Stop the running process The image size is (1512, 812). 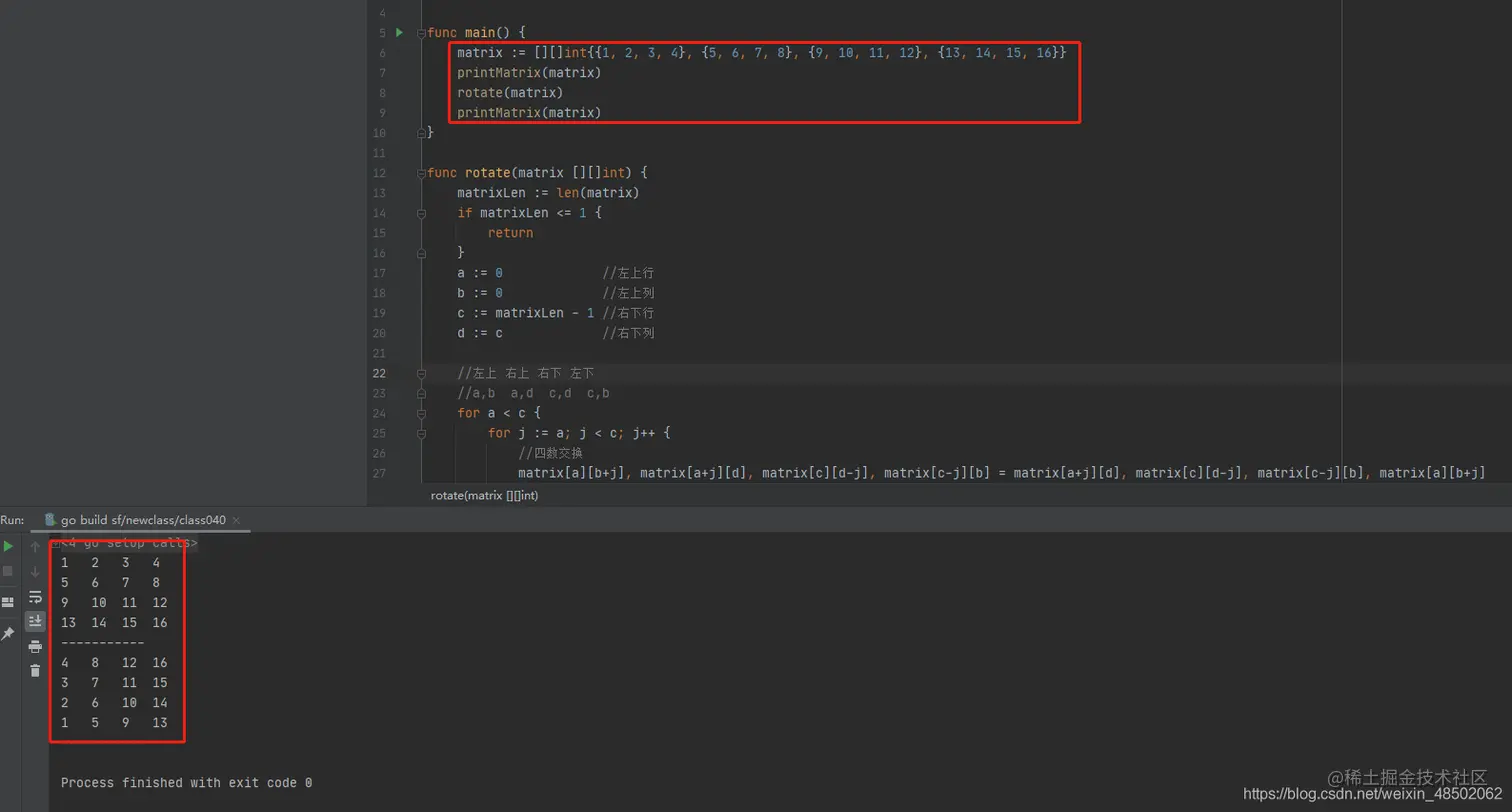tap(8, 571)
